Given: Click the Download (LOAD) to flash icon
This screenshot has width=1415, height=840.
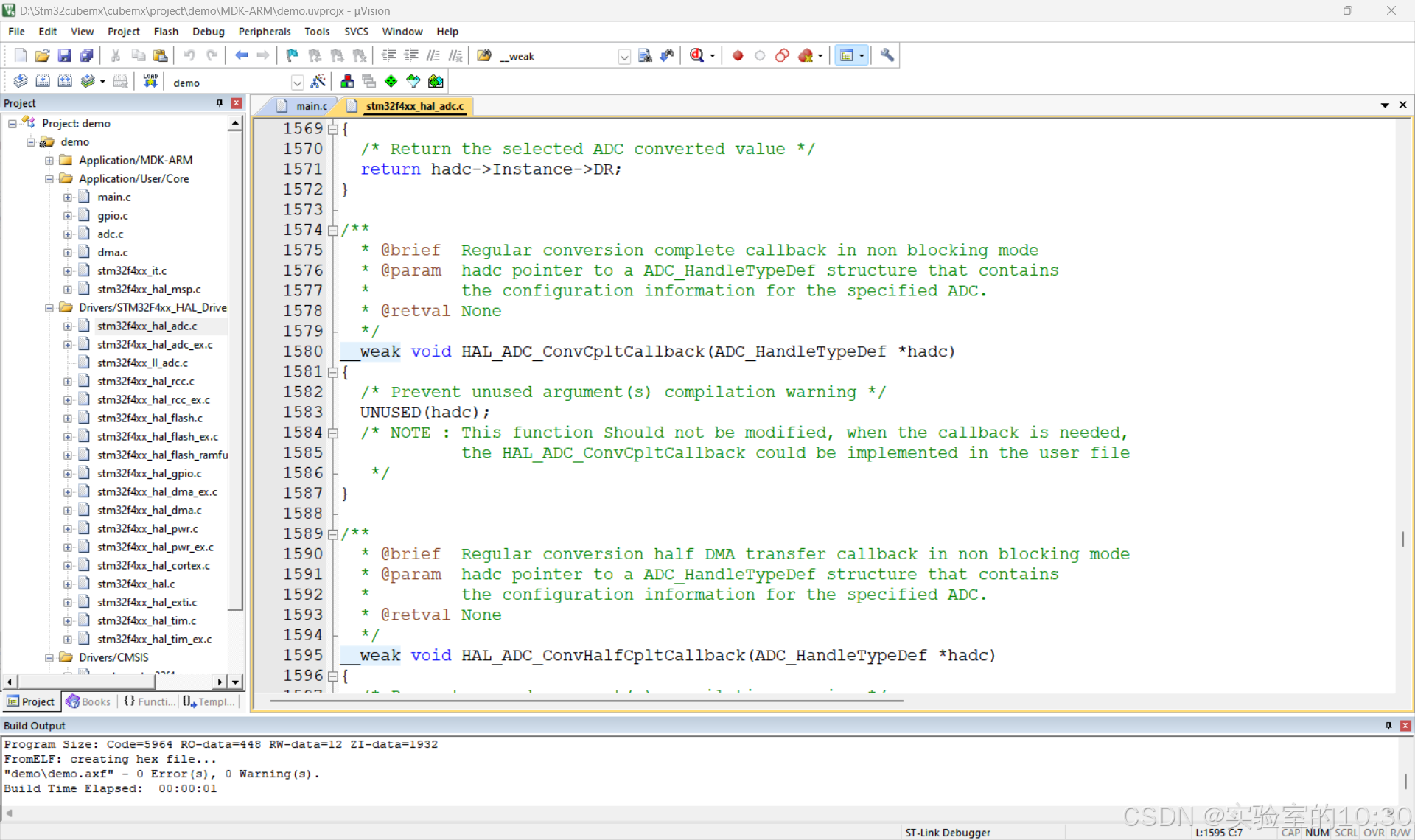Looking at the screenshot, I should coord(150,81).
